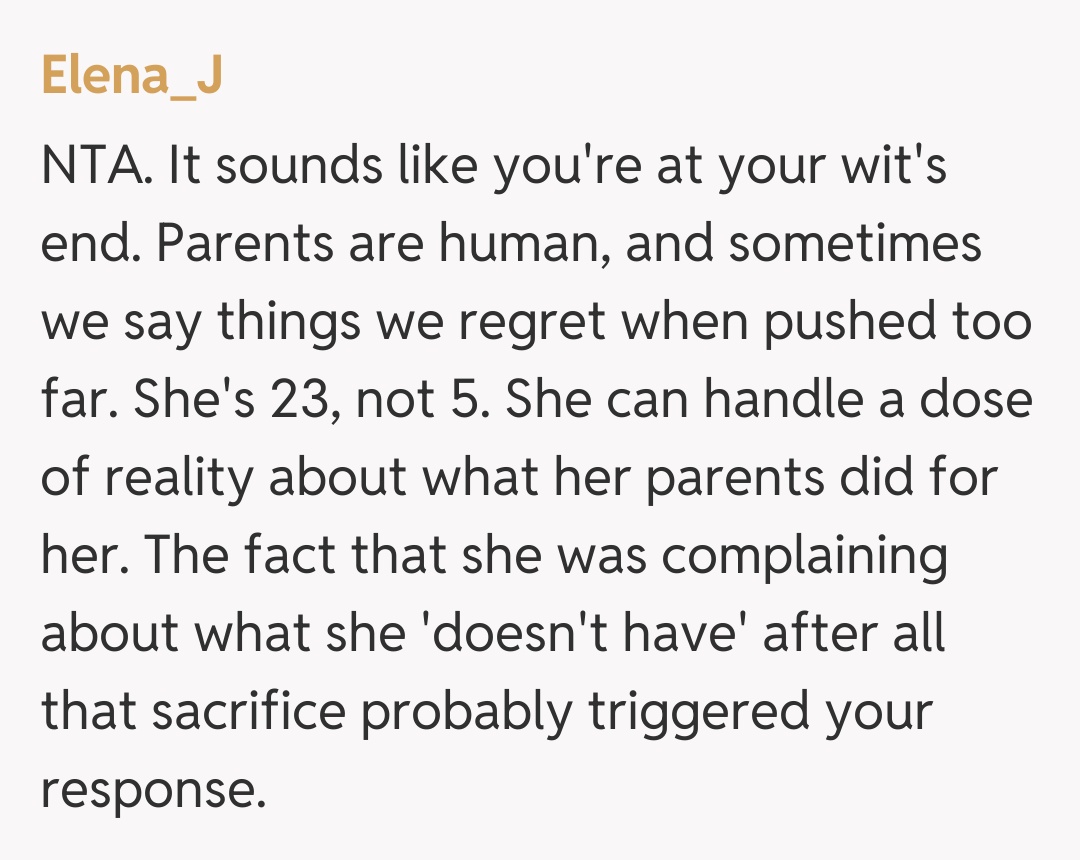This screenshot has width=1080, height=860.
Task: Click the words "of reality"
Action: (147, 478)
